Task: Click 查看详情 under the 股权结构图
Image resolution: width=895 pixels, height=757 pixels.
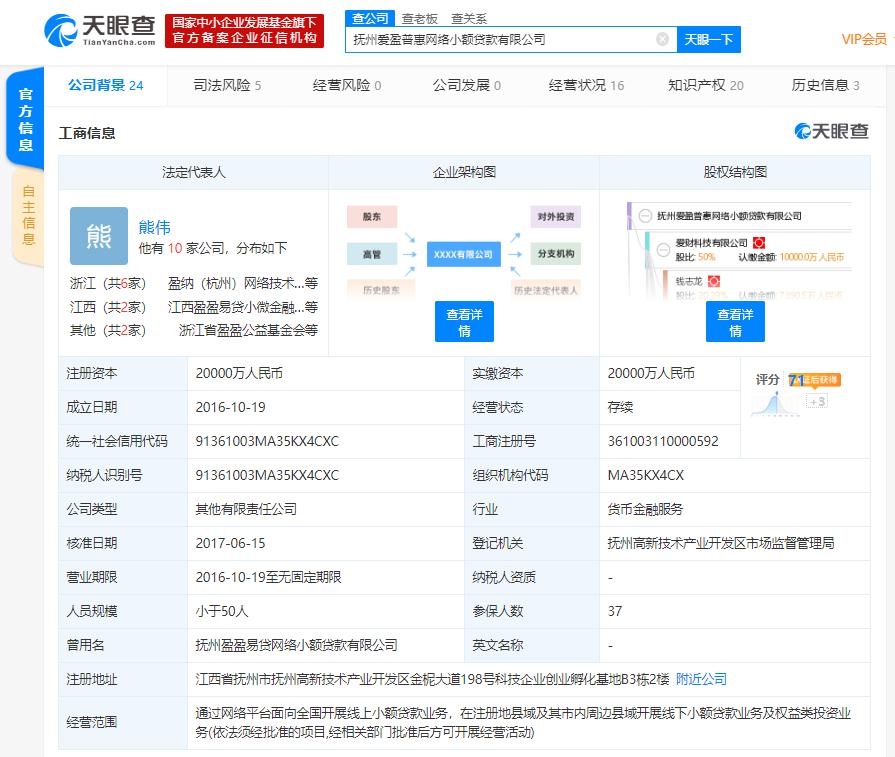Action: (x=735, y=321)
